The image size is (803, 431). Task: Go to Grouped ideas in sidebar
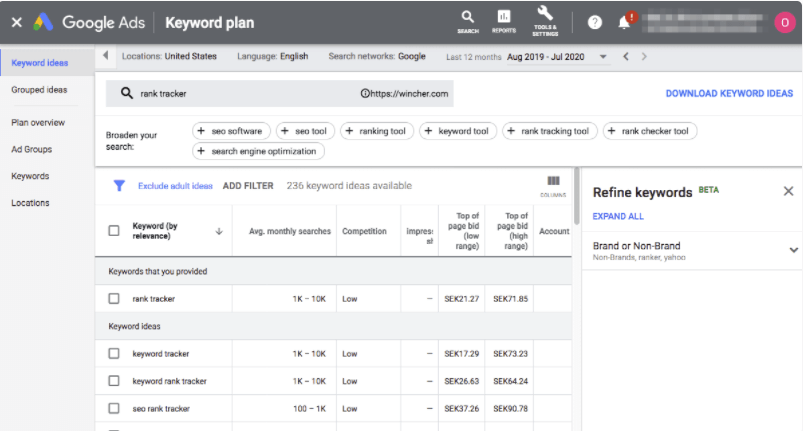pos(39,90)
